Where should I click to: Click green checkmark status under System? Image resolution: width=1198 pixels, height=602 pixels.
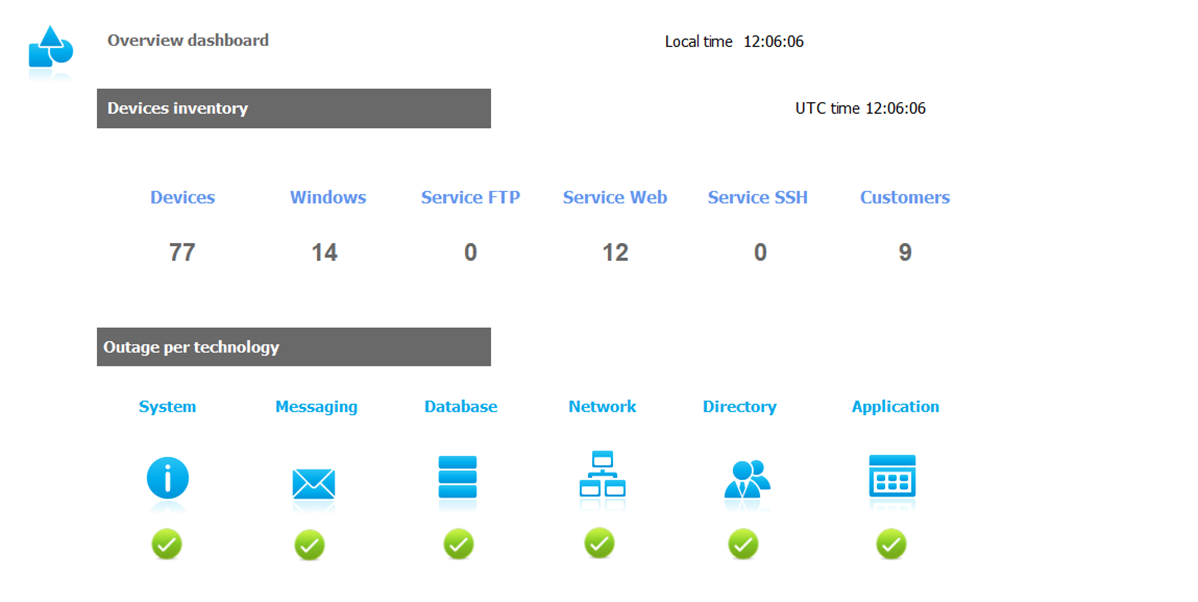[x=167, y=545]
